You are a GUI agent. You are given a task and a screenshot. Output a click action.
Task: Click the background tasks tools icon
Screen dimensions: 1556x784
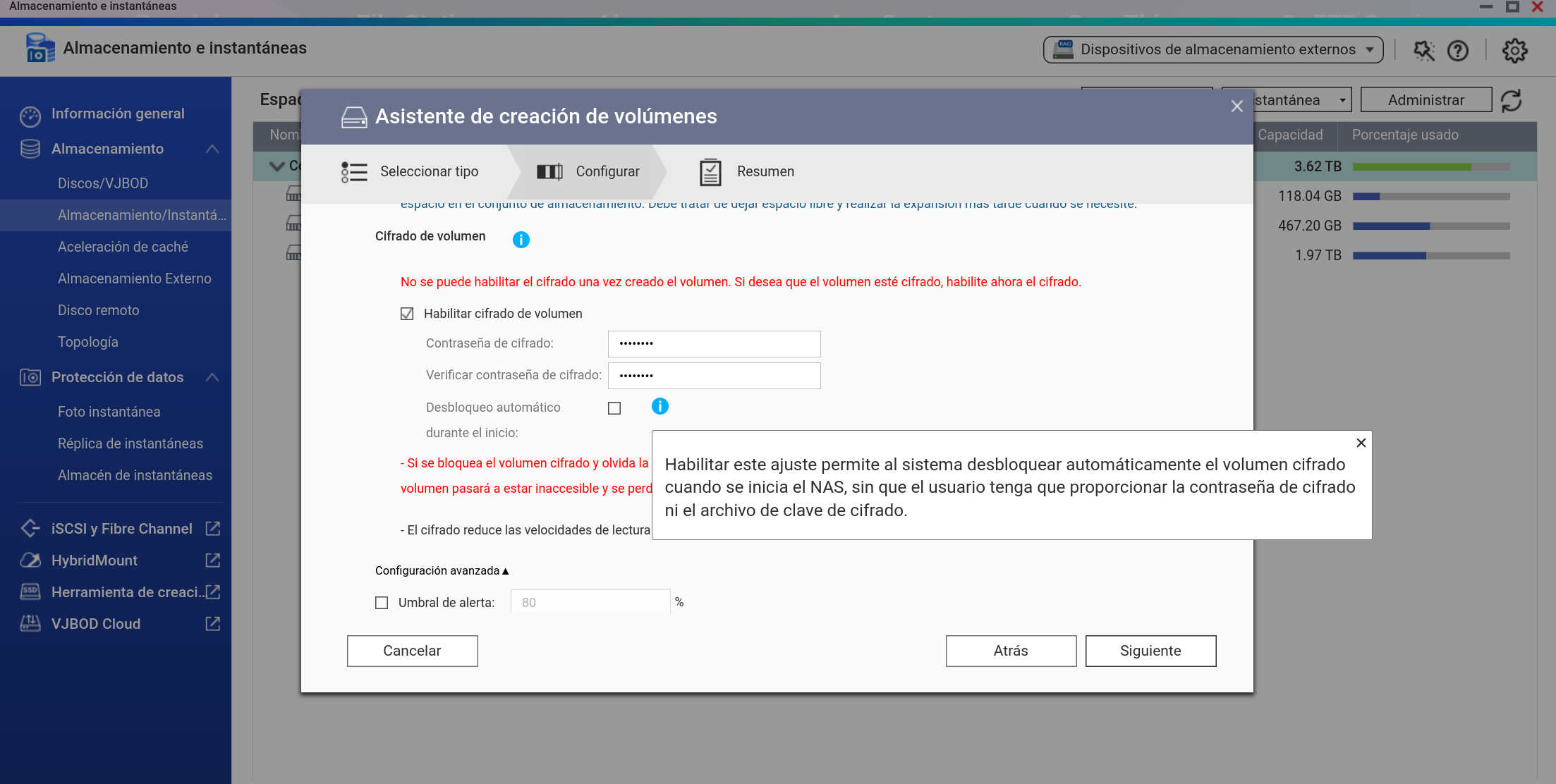tap(1423, 50)
